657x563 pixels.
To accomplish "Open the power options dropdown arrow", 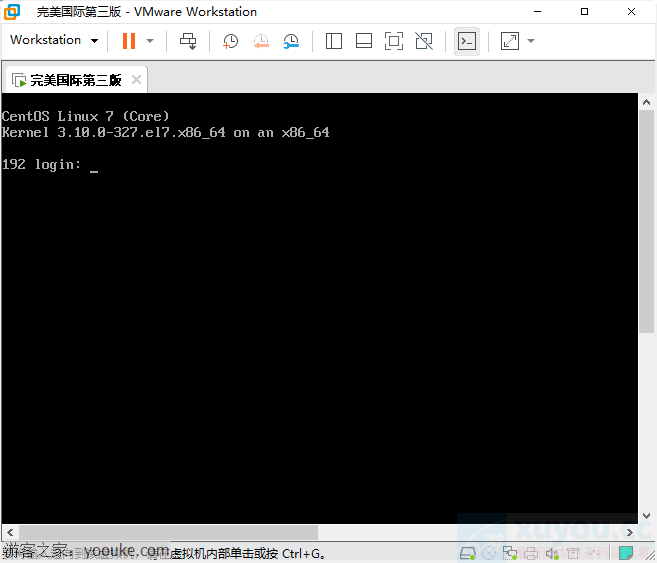I will (150, 41).
